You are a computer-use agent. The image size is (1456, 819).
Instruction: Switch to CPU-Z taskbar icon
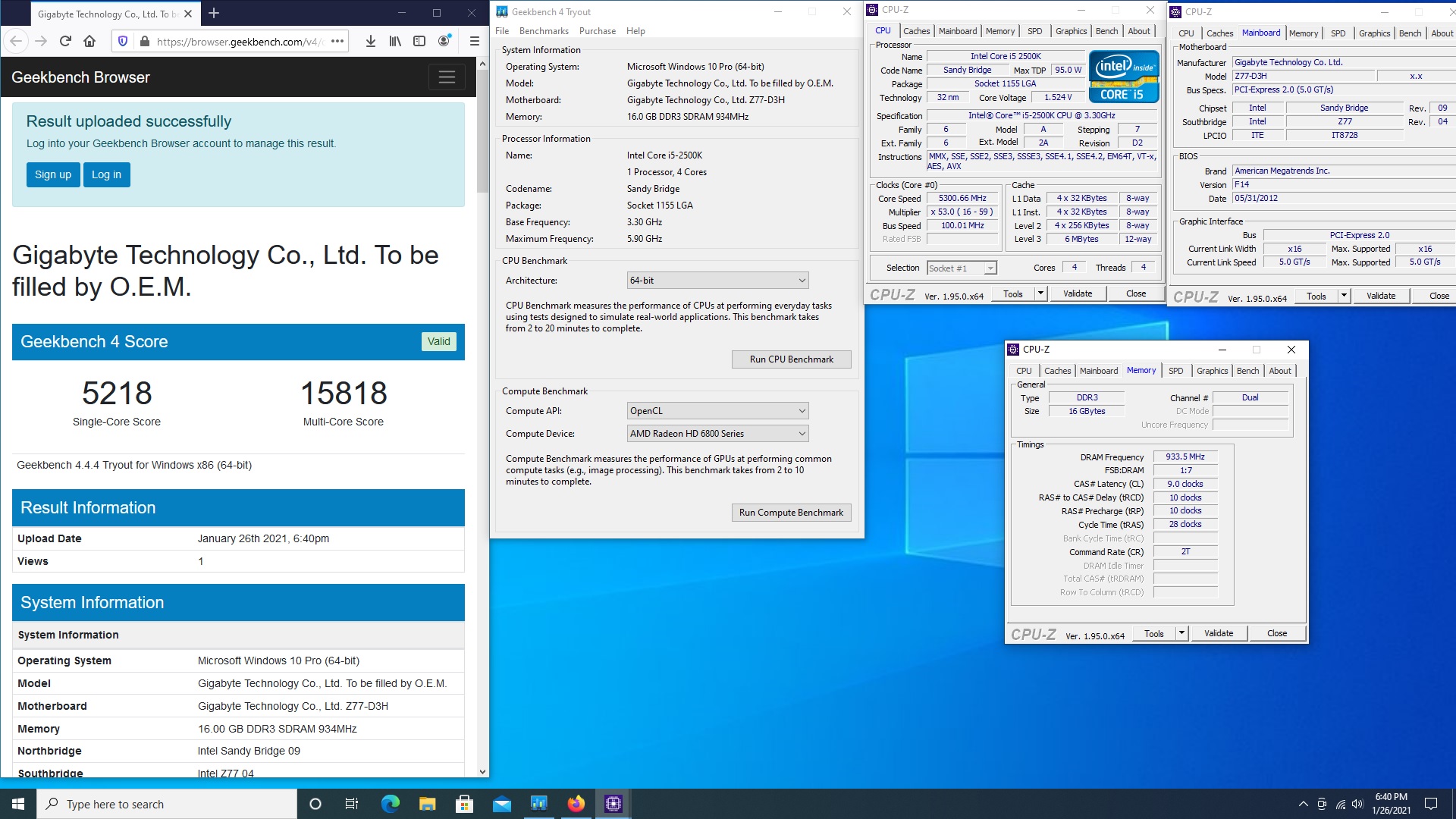(x=613, y=804)
